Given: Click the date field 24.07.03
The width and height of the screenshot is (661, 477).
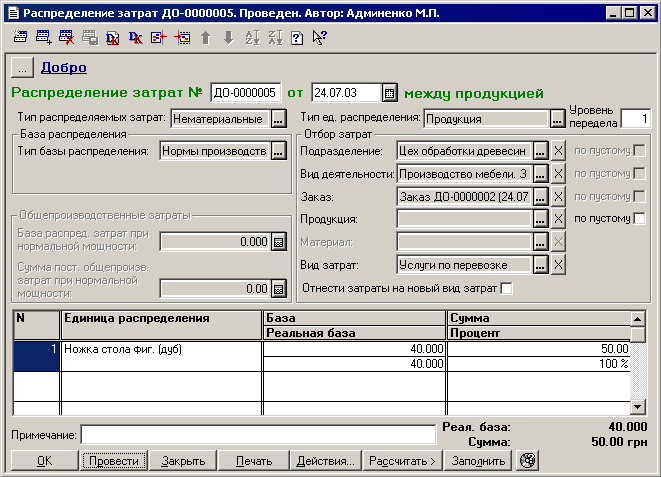Looking at the screenshot, I should point(347,93).
